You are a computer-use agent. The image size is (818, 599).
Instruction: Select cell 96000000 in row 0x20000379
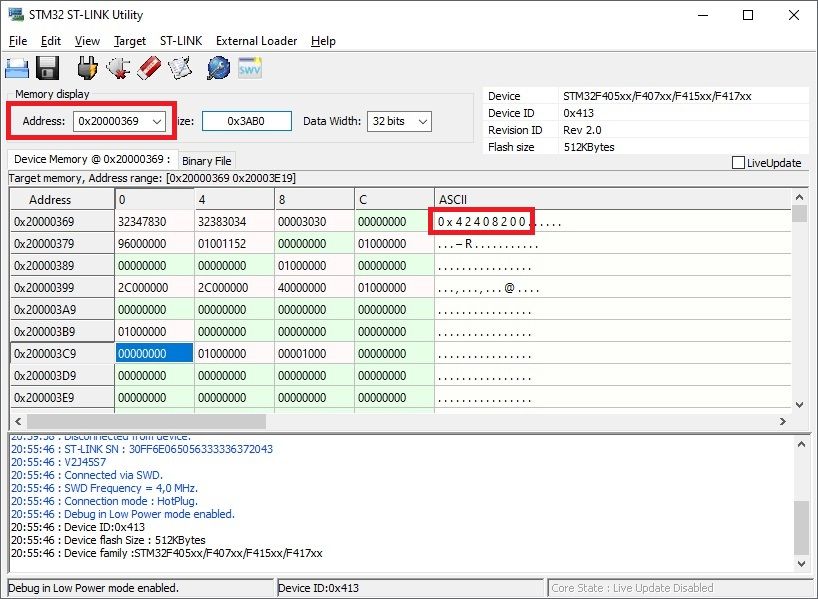click(154, 243)
